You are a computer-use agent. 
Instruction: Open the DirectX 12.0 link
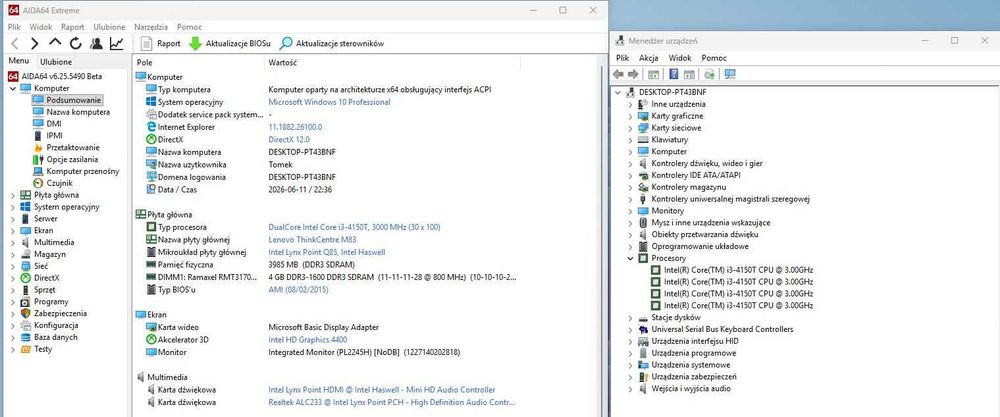pyautogui.click(x=289, y=139)
